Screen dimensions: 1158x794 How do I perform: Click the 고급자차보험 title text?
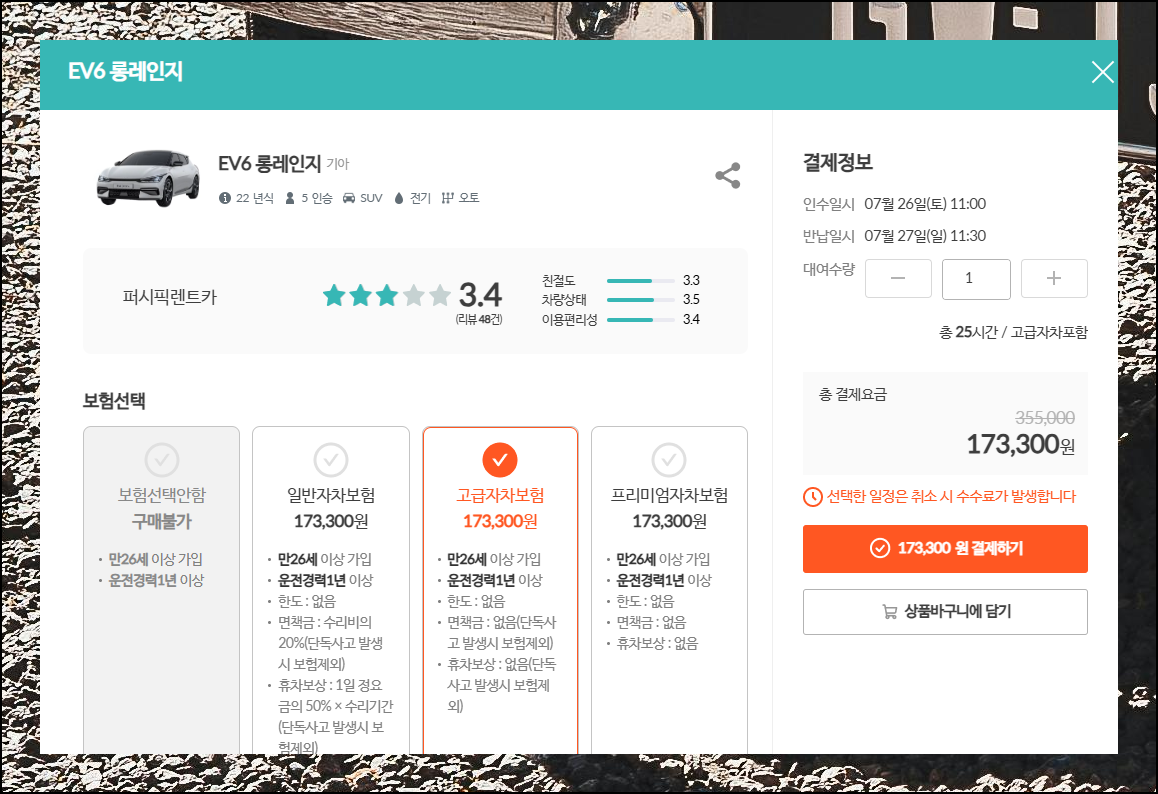[x=500, y=495]
